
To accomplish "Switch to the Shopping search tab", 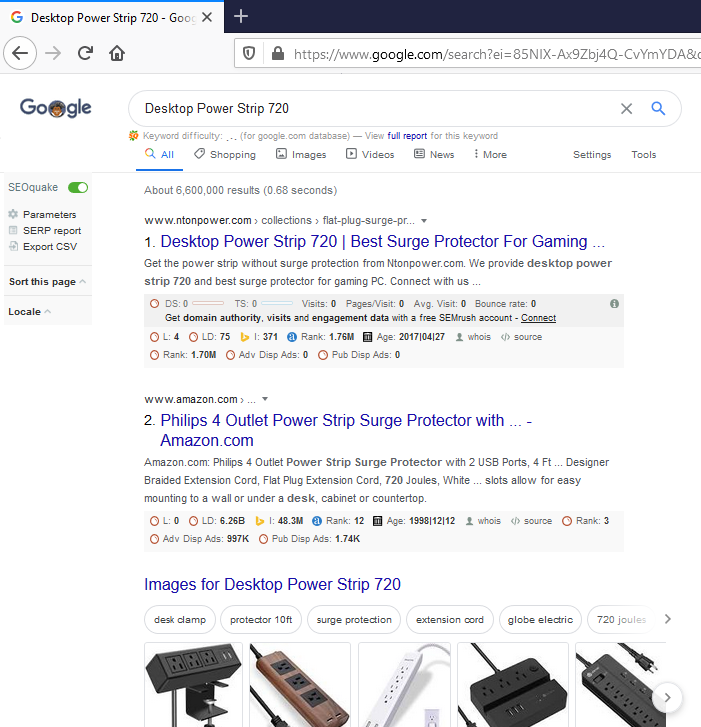I will pos(225,155).
